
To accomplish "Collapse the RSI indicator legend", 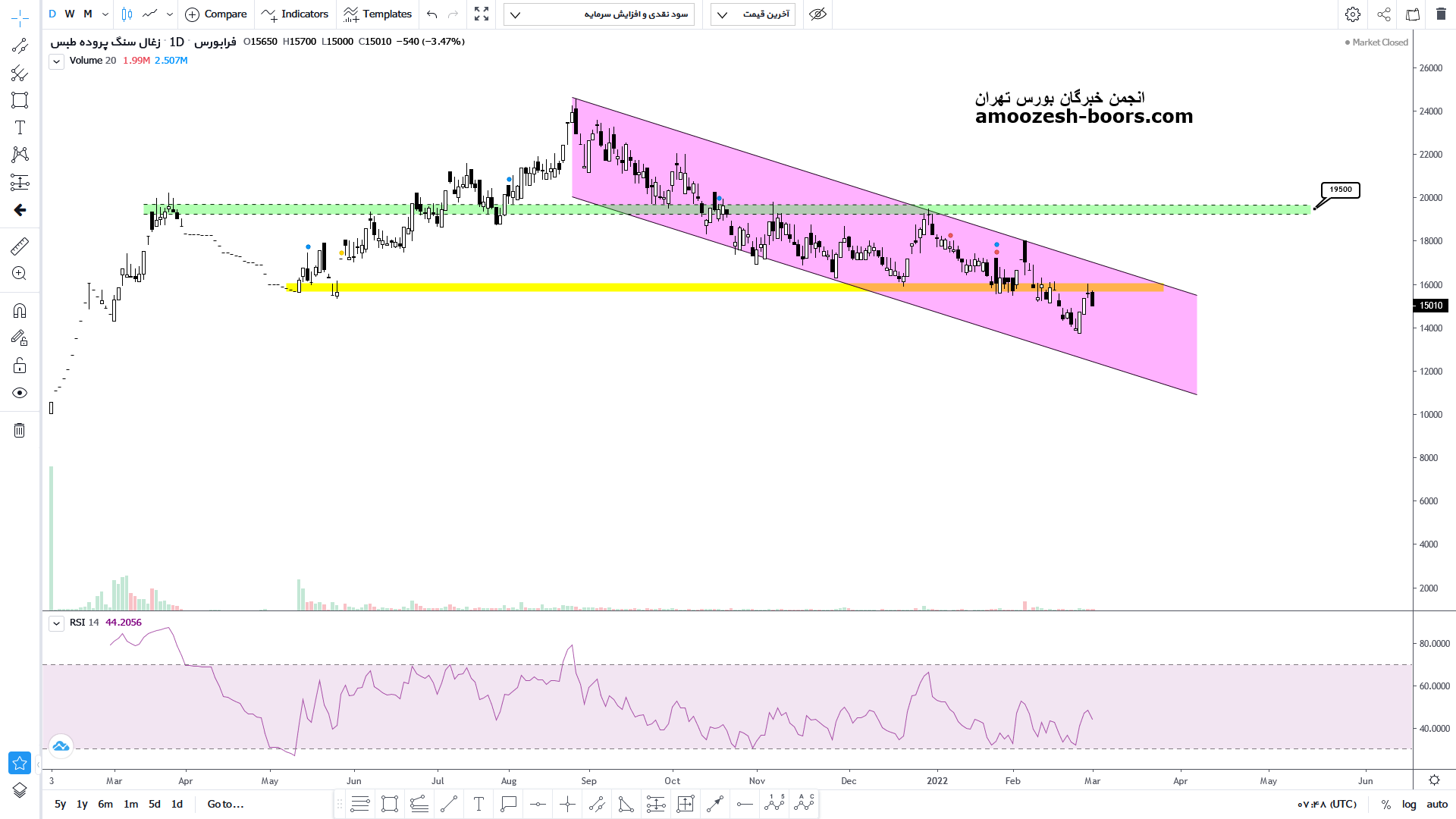I will (56, 623).
